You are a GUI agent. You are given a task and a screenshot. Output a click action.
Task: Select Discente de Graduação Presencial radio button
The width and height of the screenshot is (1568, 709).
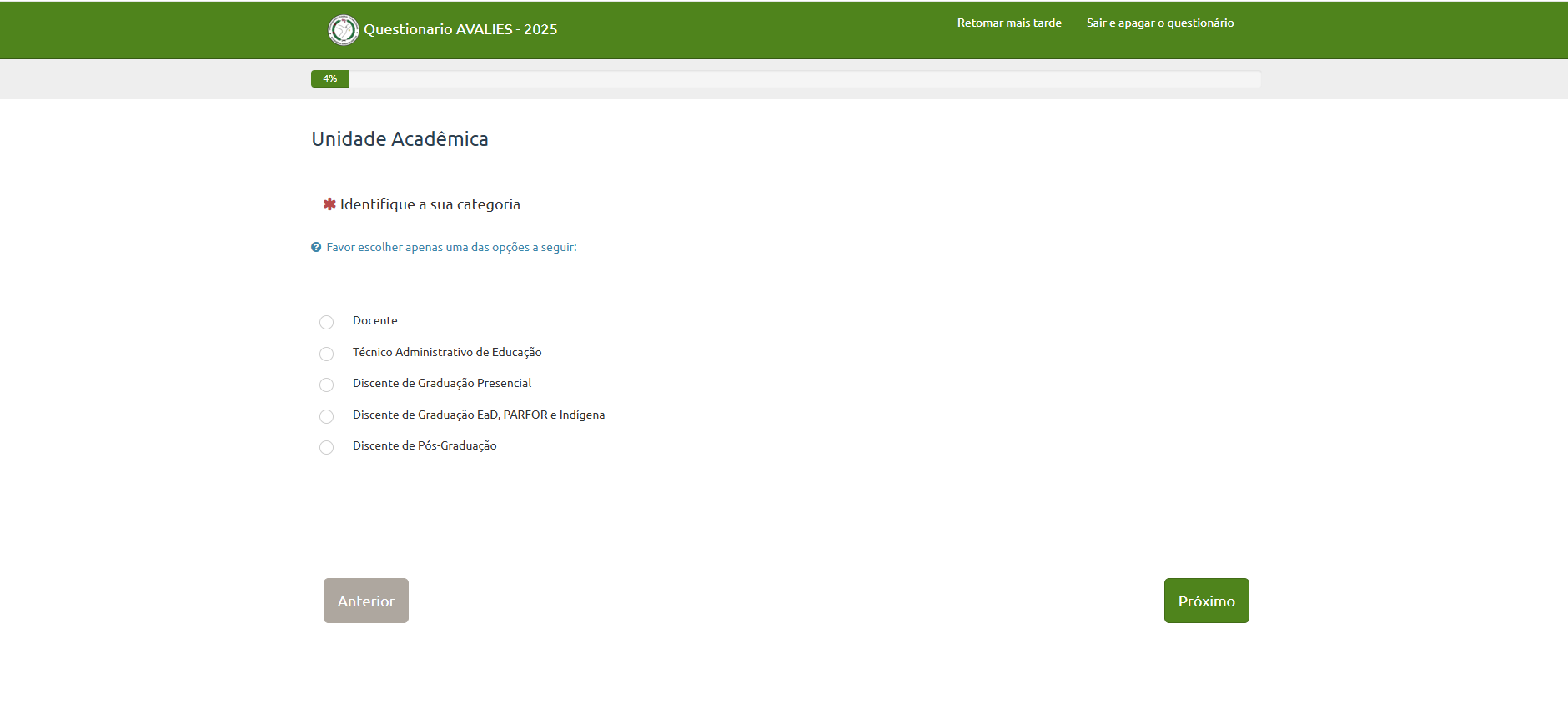point(326,385)
